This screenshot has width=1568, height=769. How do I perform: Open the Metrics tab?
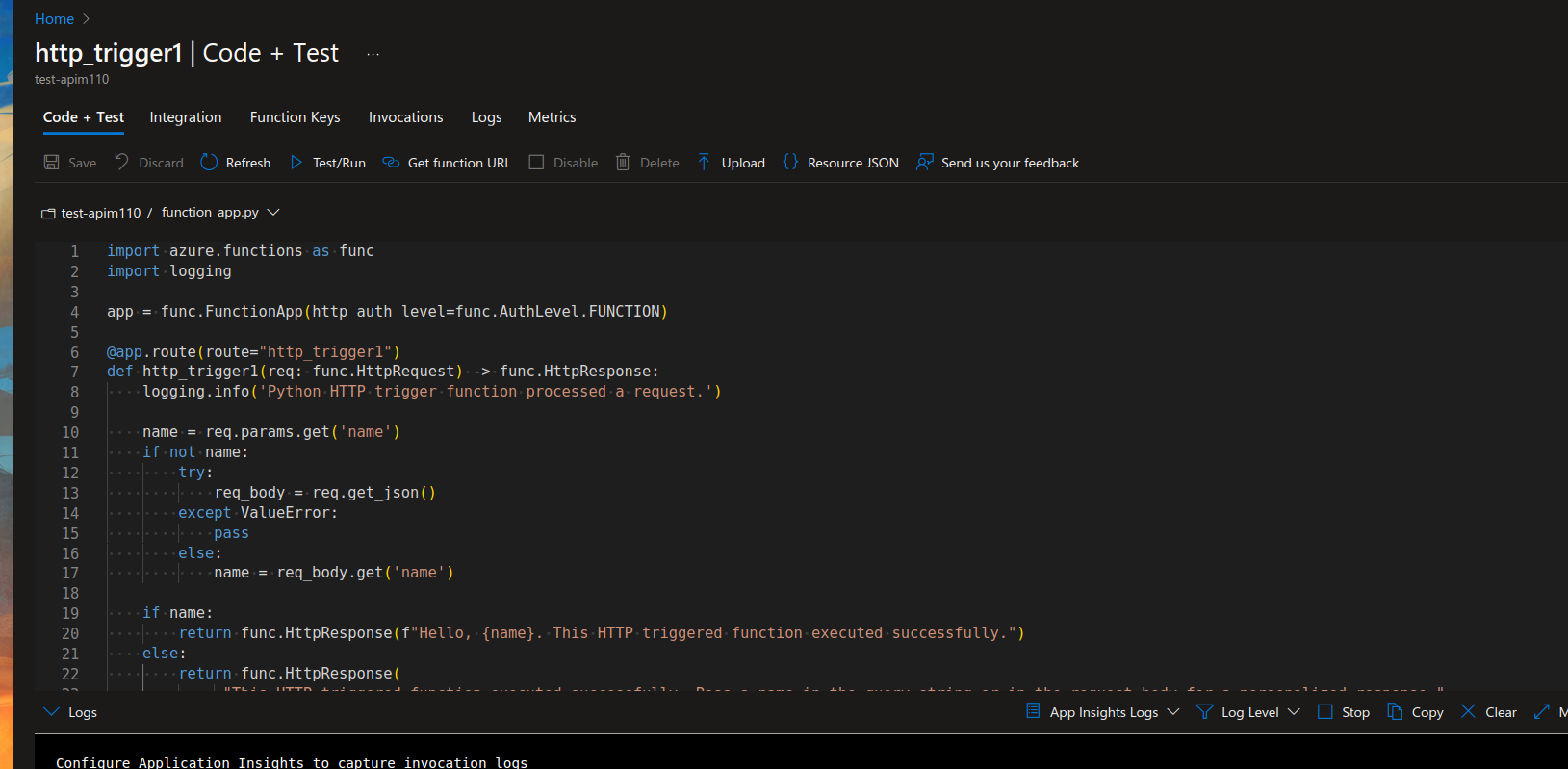point(552,117)
